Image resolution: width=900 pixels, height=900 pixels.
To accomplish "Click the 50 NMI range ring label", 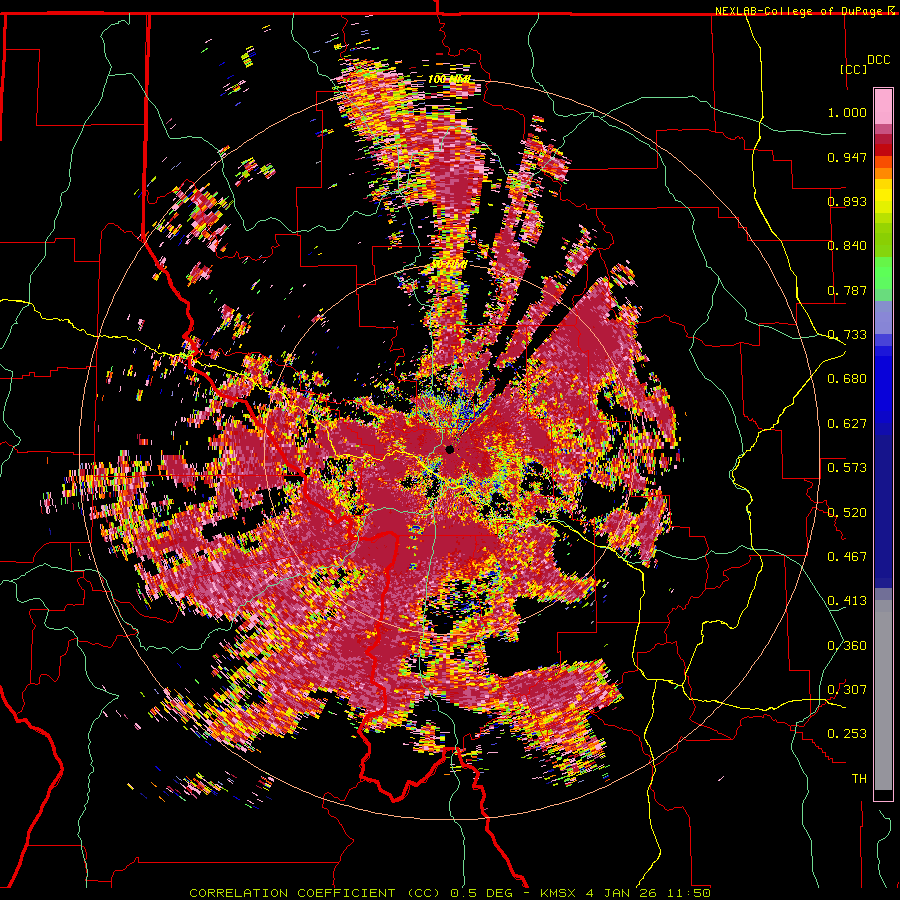I will point(449,264).
